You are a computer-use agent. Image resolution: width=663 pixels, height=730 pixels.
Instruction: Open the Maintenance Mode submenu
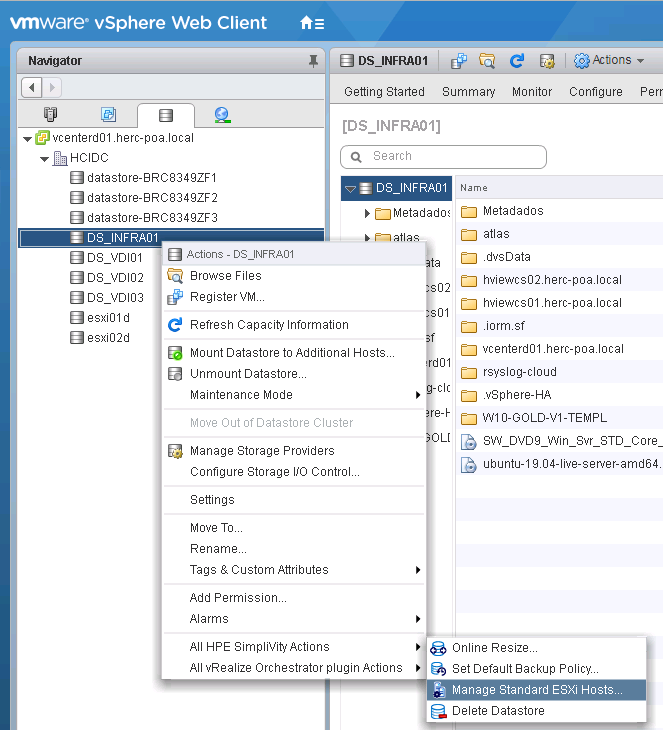[x=294, y=395]
